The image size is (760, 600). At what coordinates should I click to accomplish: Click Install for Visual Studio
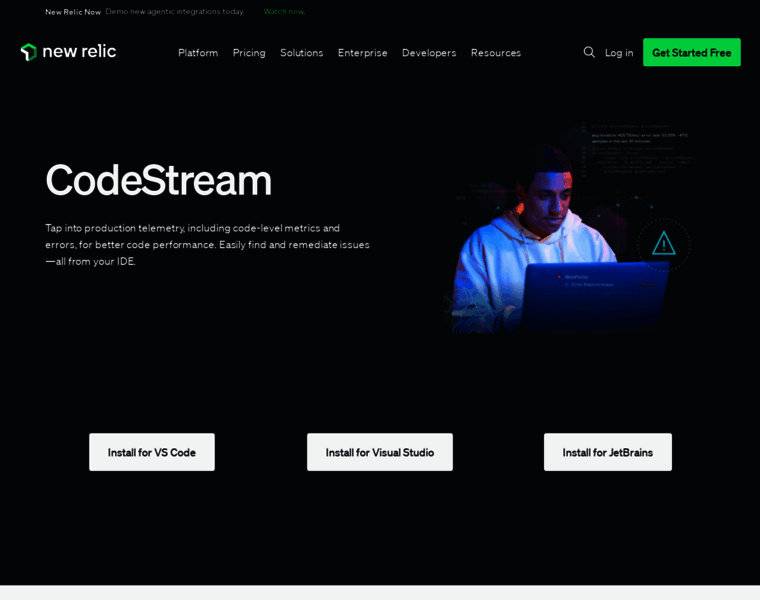coord(380,452)
